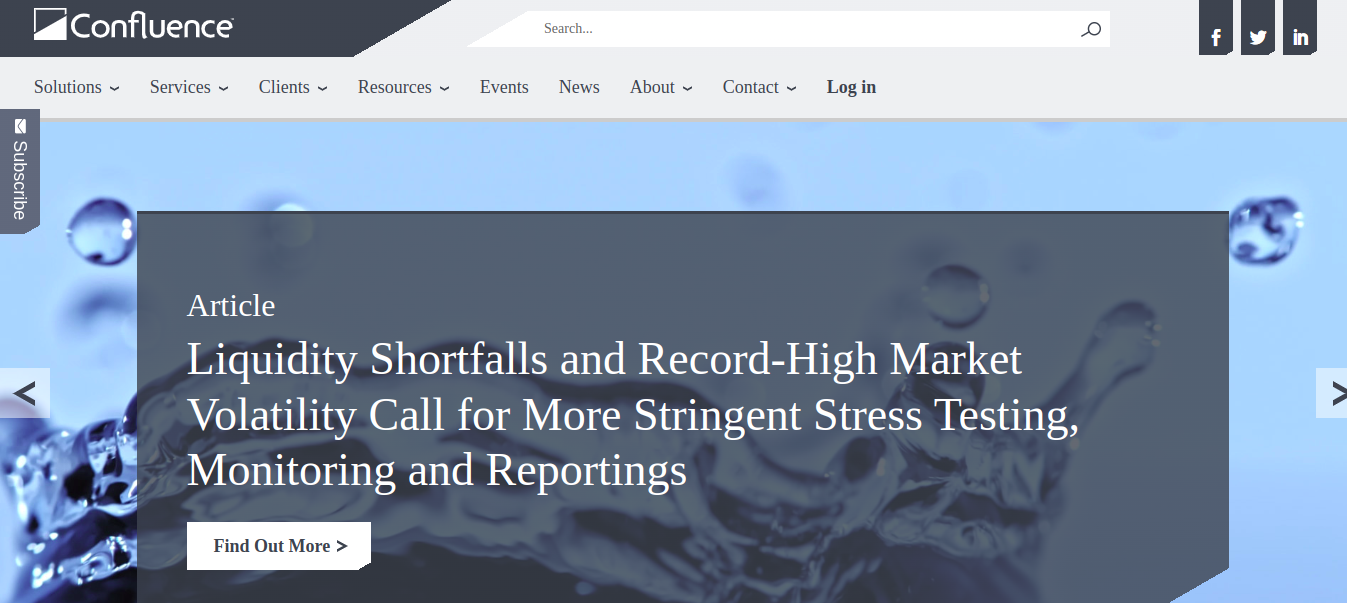Open the Confluence Facebook page

tap(1216, 30)
